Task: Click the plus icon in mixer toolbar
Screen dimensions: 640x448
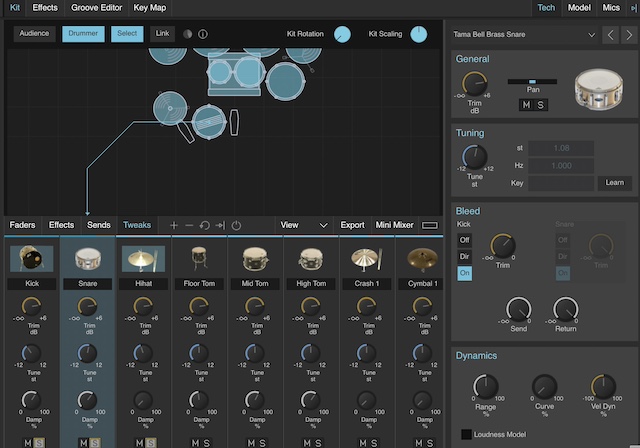Action: point(174,225)
